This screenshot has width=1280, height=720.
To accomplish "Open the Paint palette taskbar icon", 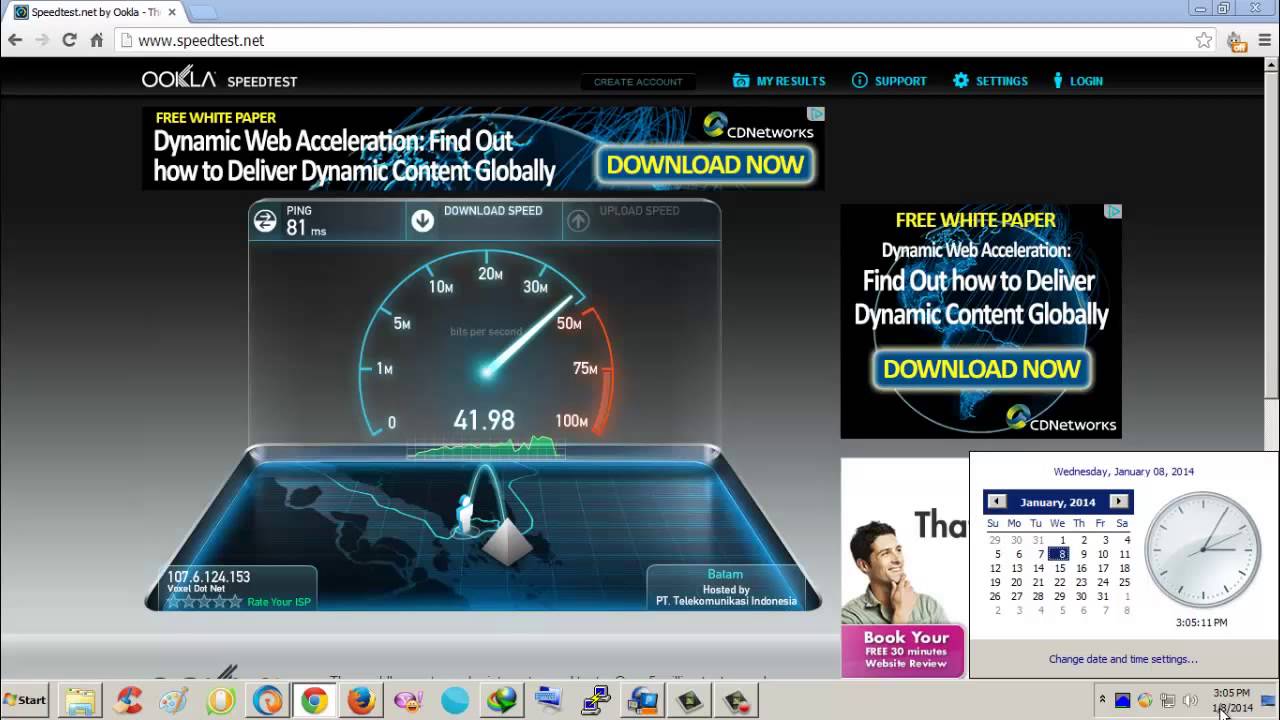I will (174, 701).
